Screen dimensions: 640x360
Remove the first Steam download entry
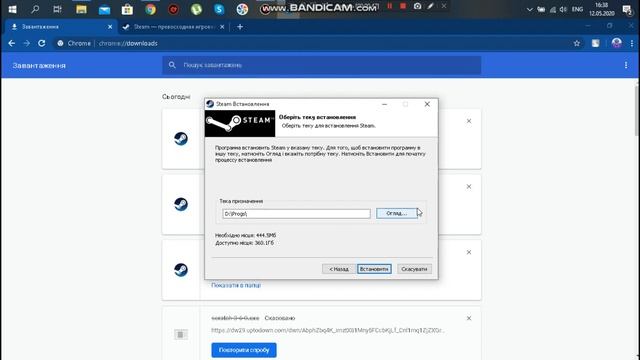[x=469, y=121]
